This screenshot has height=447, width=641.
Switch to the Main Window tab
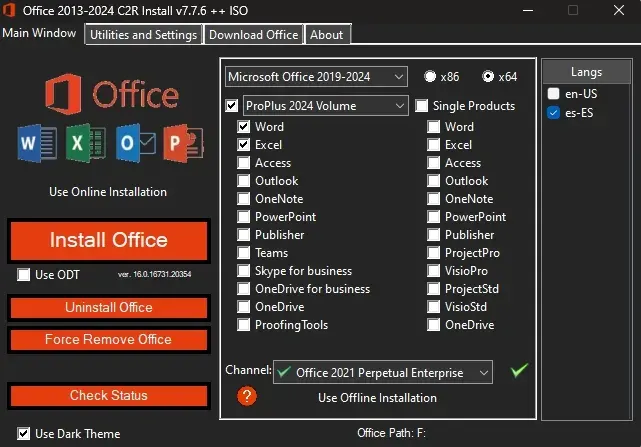tap(39, 33)
